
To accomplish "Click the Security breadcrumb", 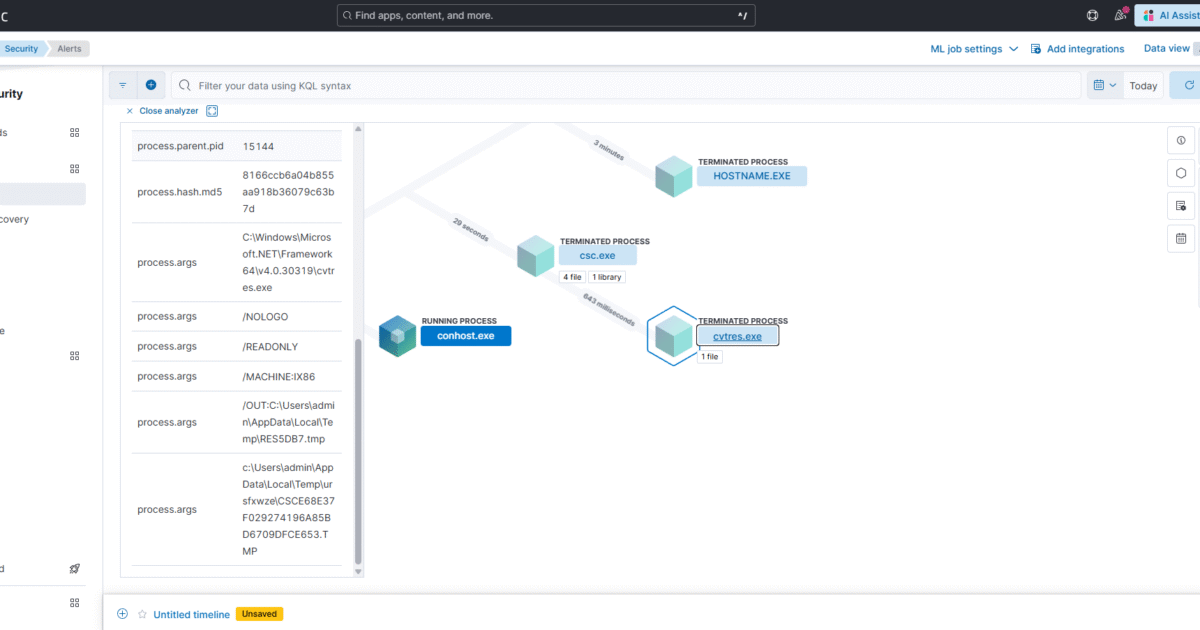I will 21,48.
